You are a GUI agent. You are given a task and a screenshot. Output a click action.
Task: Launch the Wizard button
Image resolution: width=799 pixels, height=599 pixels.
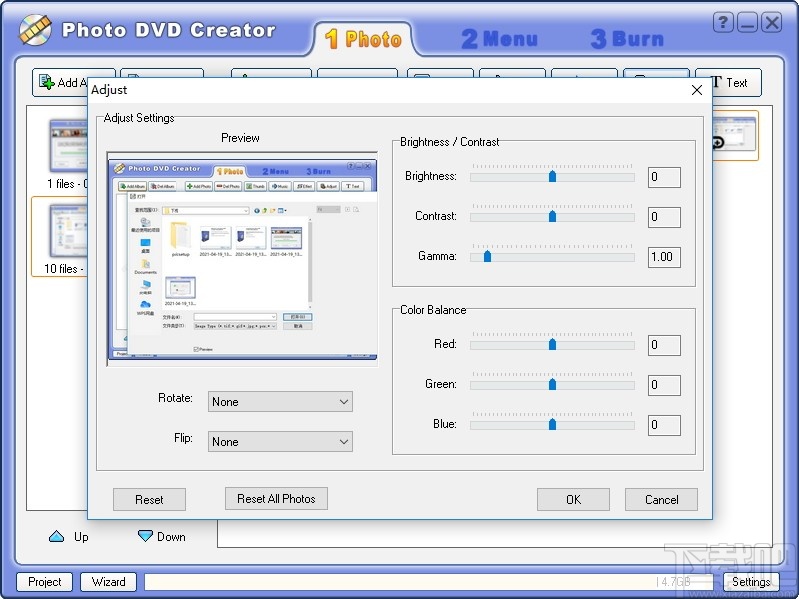click(x=109, y=582)
